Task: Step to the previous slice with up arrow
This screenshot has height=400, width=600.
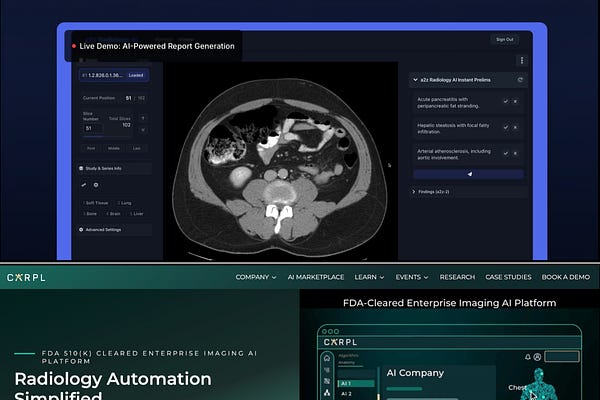Action: [143, 118]
